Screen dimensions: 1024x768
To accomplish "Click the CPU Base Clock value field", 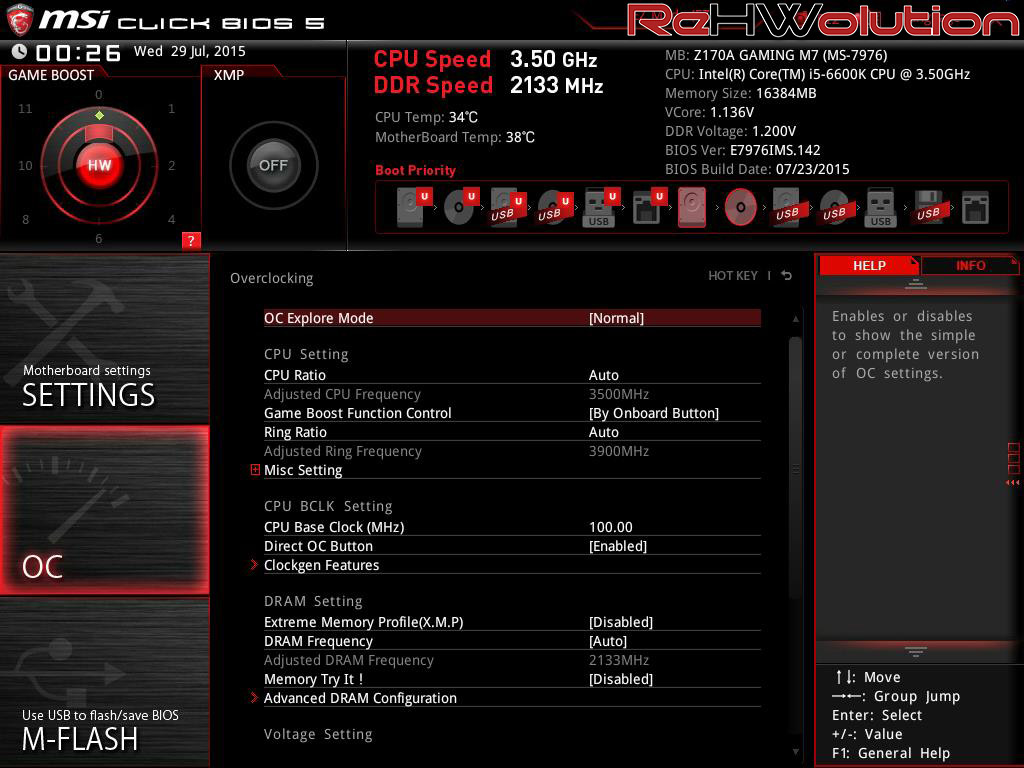I will pos(611,527).
